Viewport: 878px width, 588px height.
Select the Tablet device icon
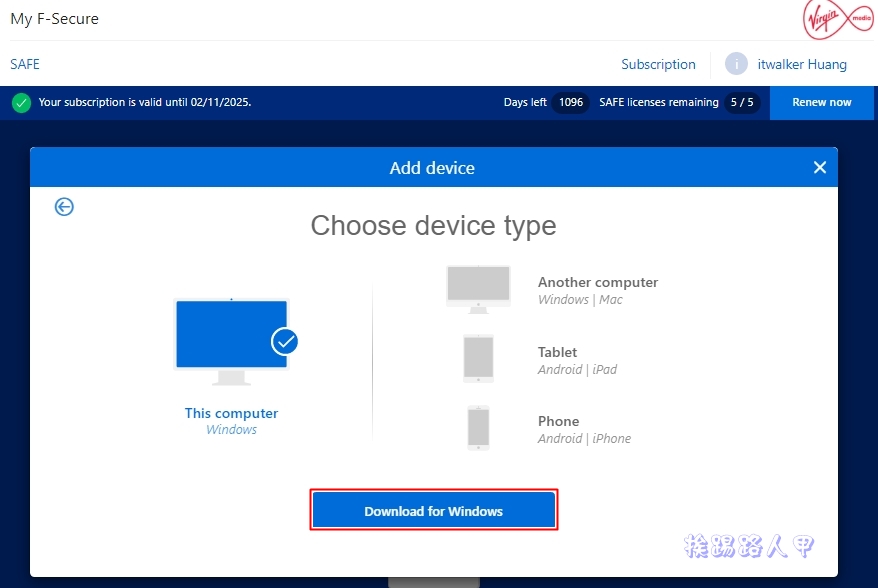478,358
